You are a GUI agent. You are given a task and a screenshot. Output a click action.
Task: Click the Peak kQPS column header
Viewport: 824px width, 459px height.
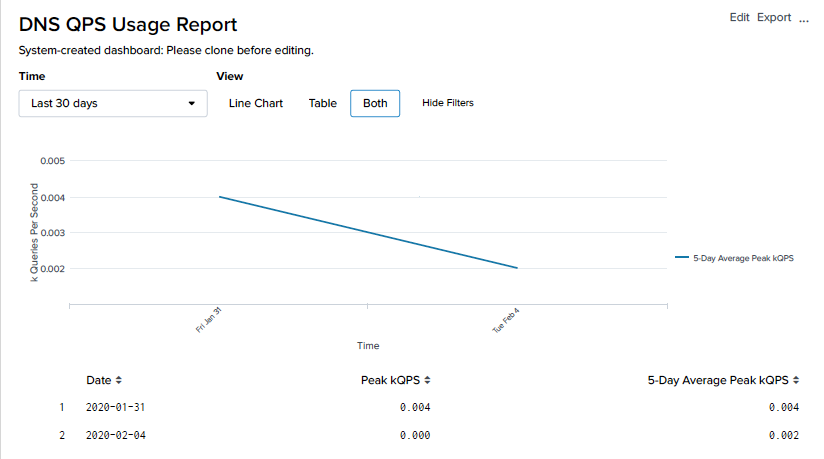point(391,380)
